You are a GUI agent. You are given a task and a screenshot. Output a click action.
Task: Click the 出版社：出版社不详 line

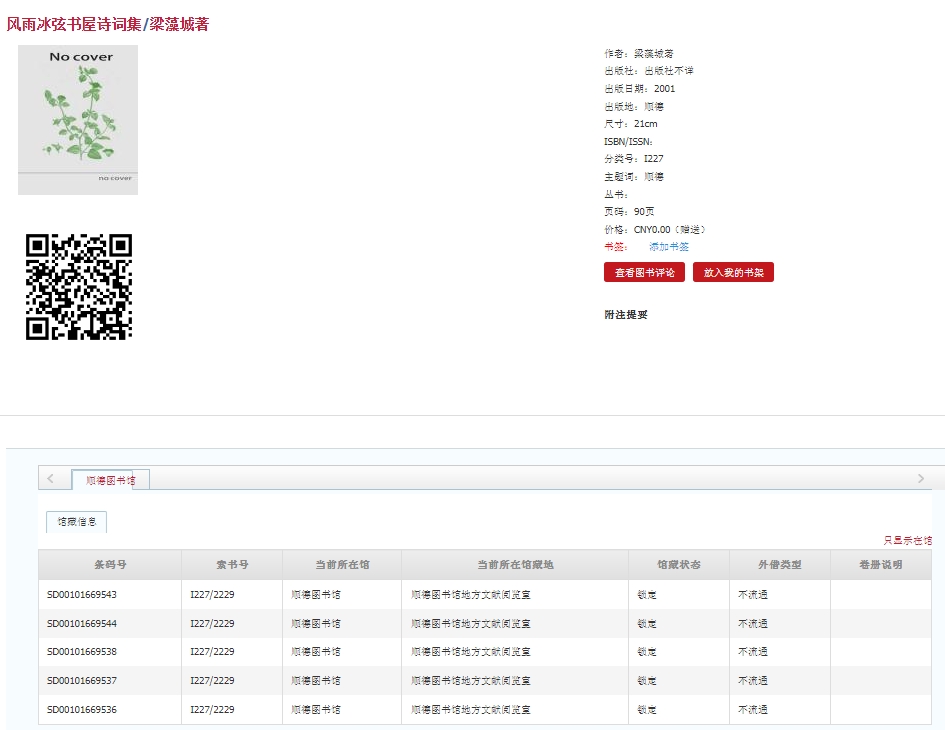click(x=649, y=71)
